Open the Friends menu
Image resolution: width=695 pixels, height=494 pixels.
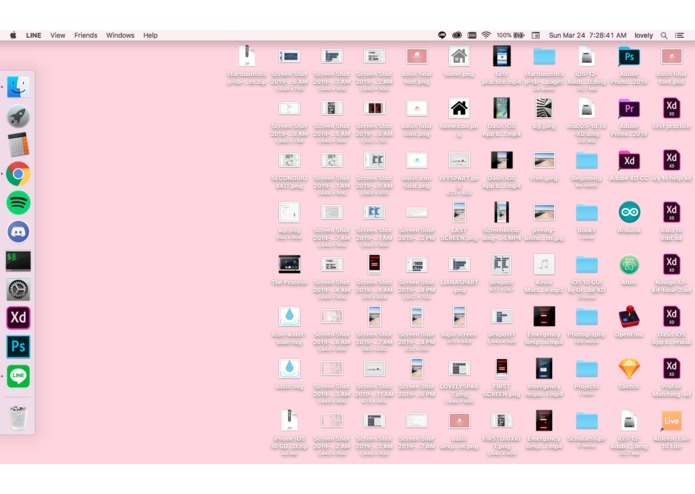point(86,35)
